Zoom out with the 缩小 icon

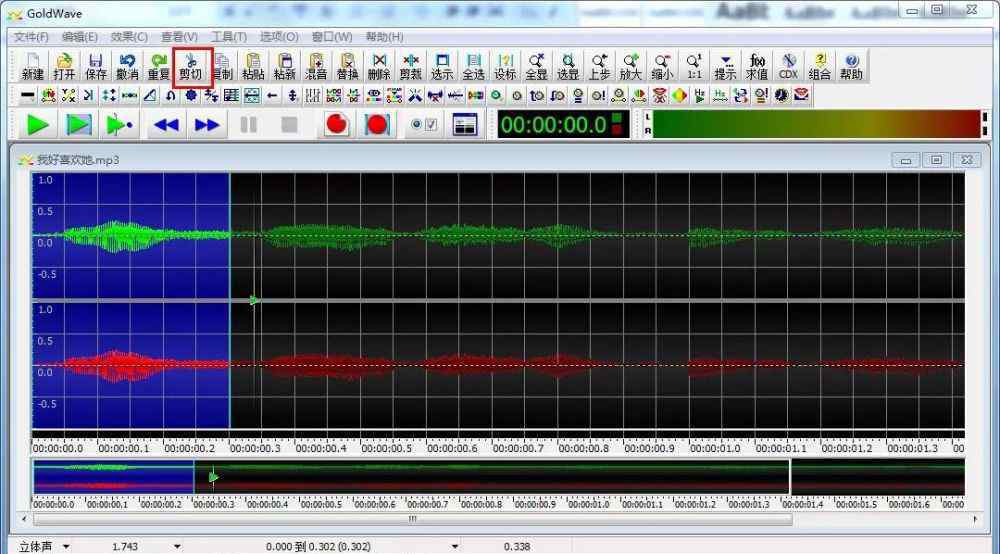(662, 66)
